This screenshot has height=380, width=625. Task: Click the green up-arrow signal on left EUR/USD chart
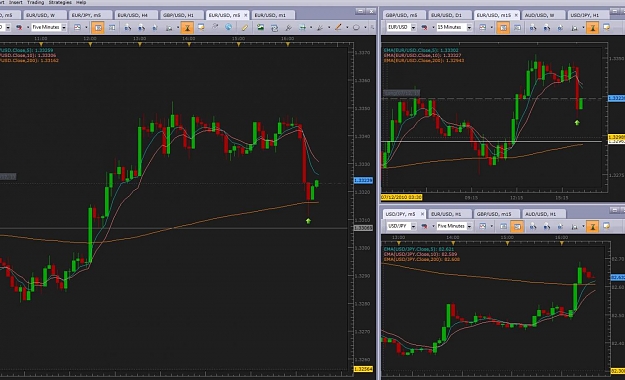point(308,221)
